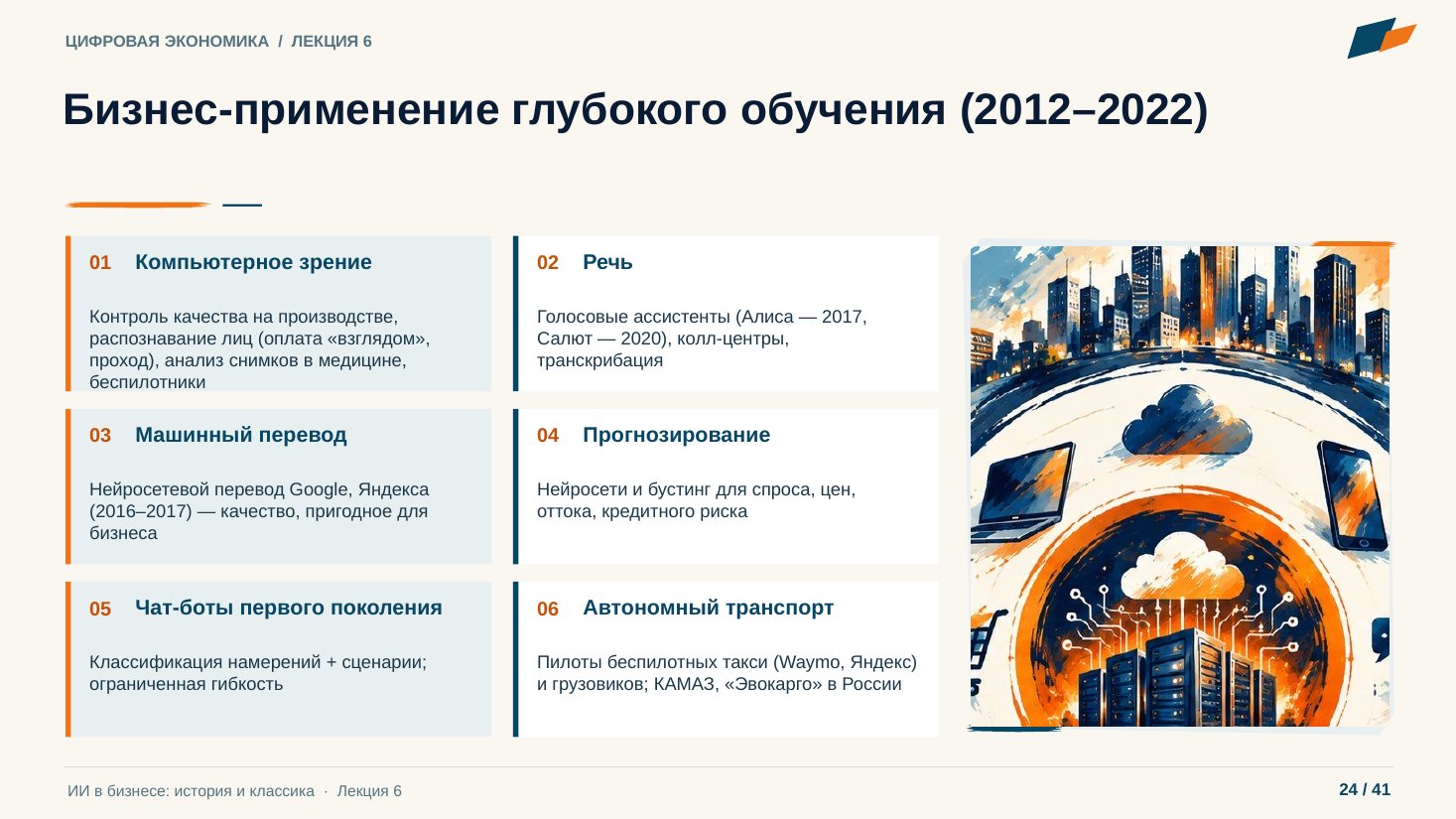Click the heading 'Чат-боты первого поколения'

(x=289, y=608)
